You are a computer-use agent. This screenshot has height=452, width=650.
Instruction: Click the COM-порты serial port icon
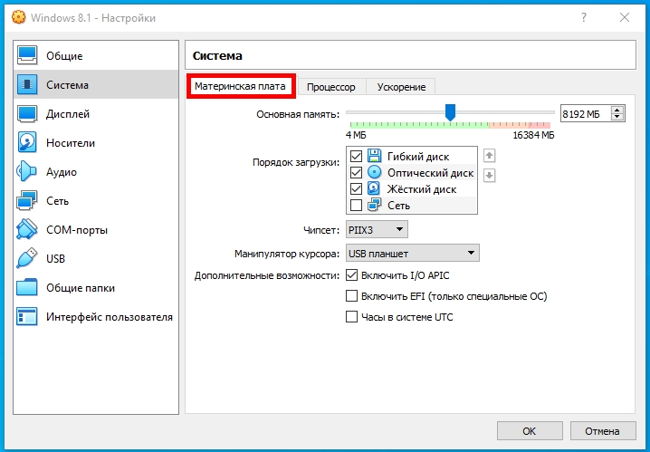coord(27,229)
